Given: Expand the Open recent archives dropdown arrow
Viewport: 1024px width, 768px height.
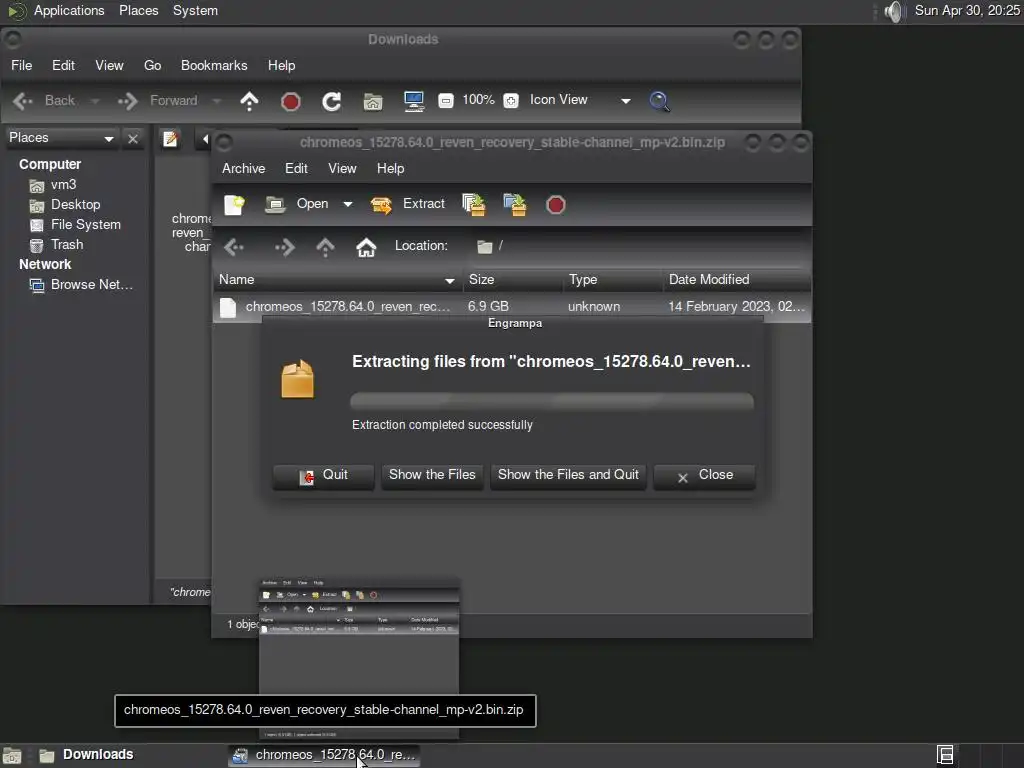Looking at the screenshot, I should point(348,204).
